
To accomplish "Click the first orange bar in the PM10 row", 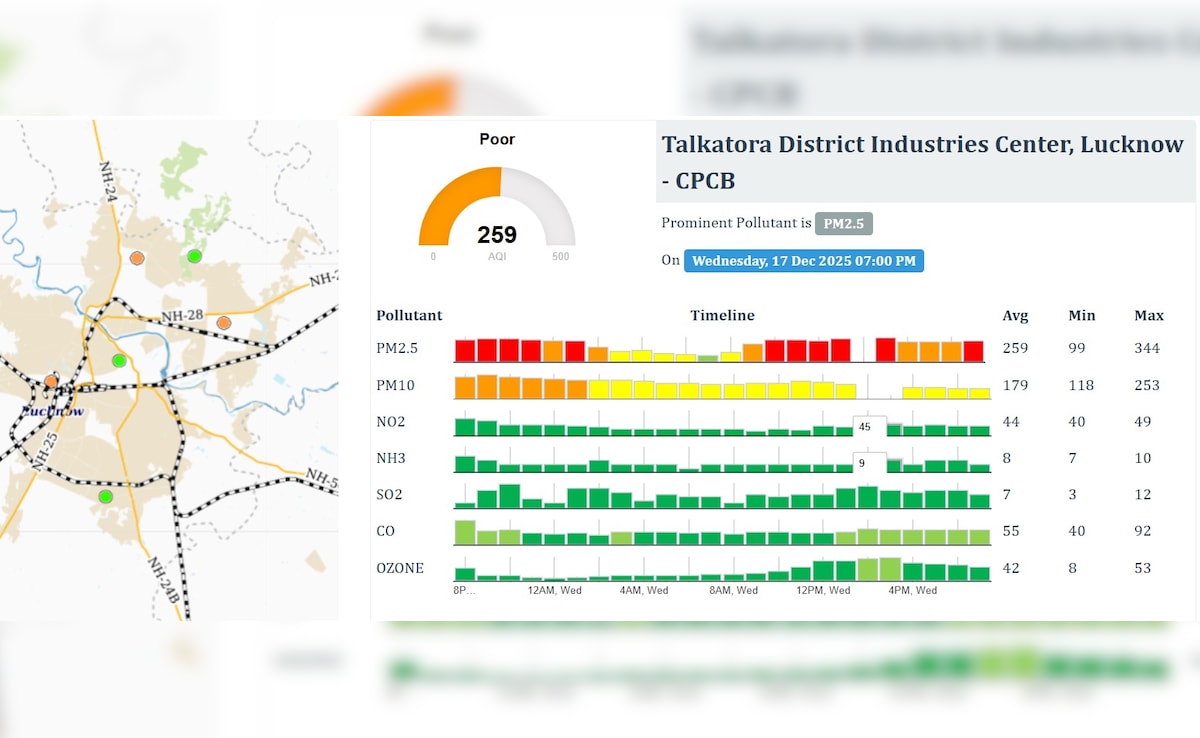I will coord(465,388).
